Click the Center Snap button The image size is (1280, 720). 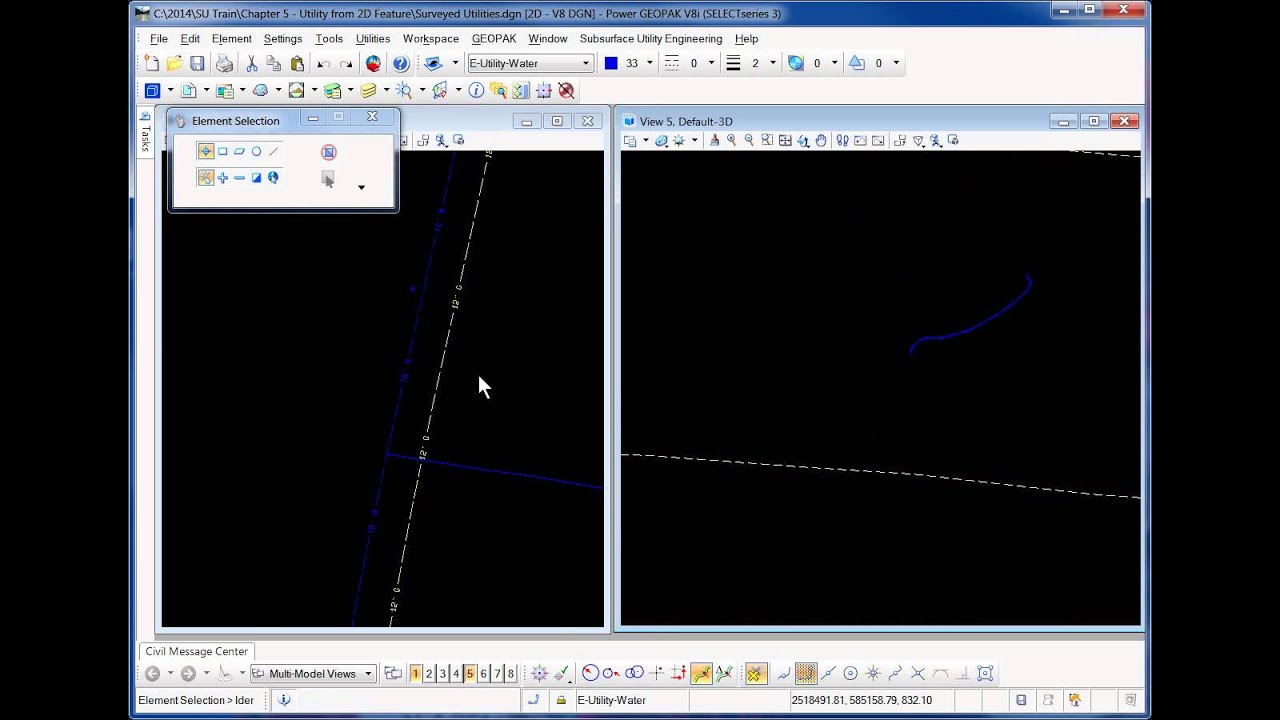point(850,674)
